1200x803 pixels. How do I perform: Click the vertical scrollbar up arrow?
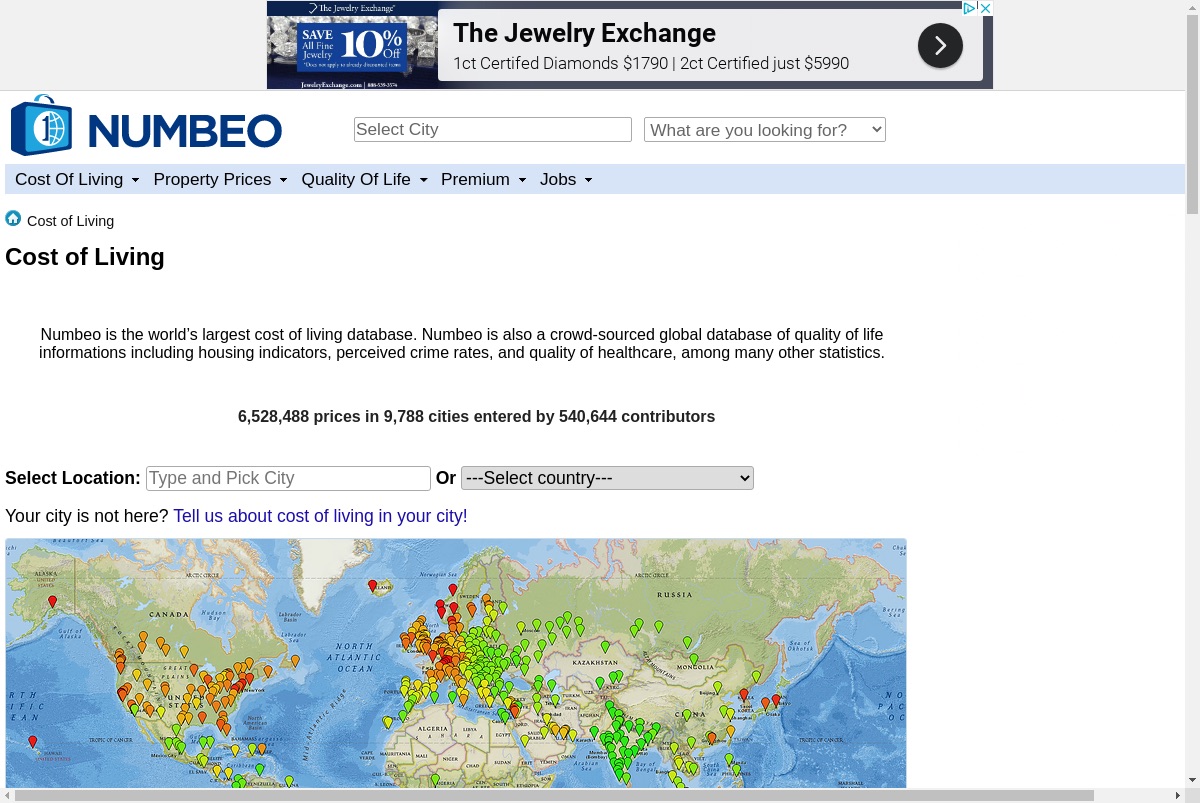(1192, 6)
